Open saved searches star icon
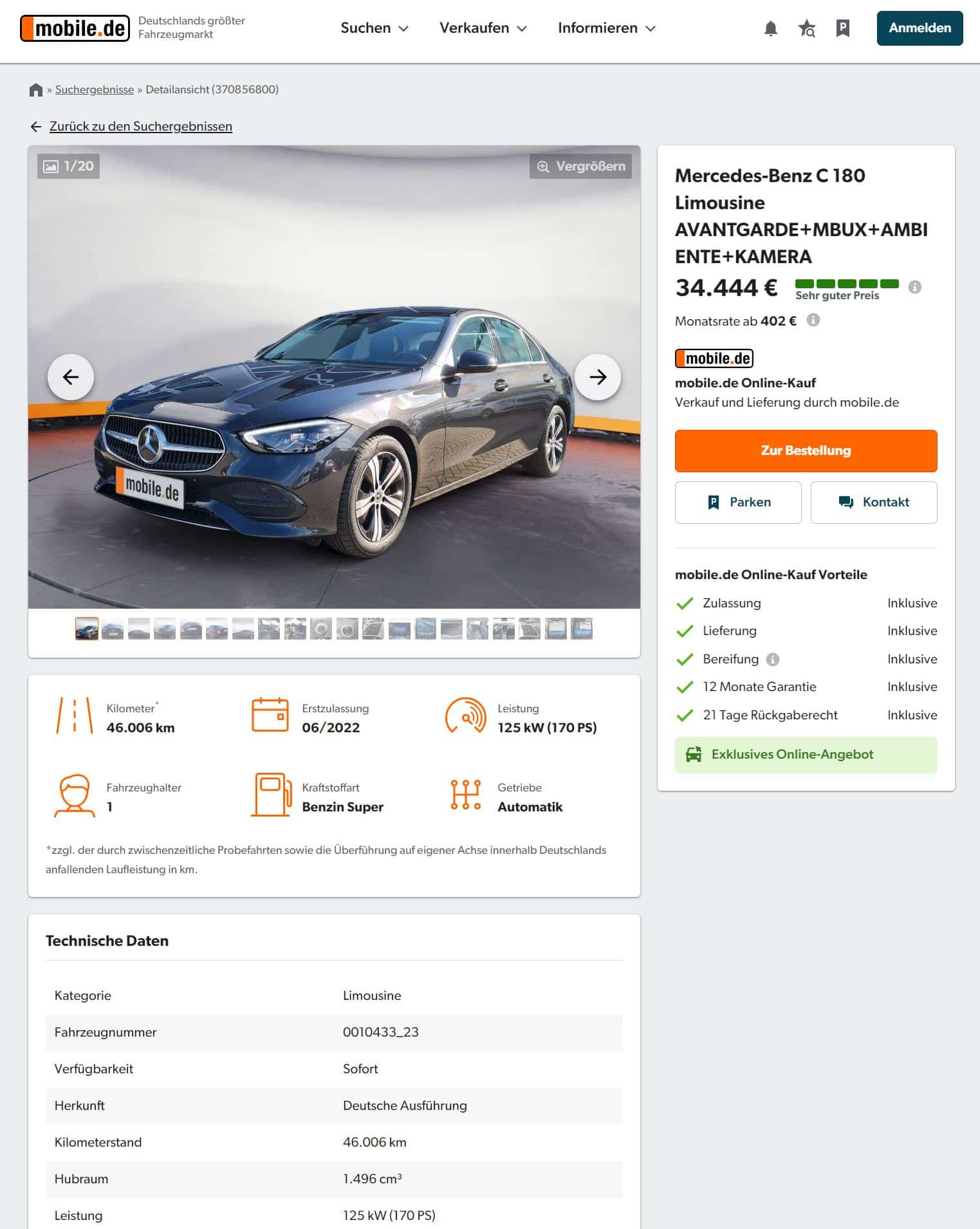Screen dimensions: 980x1229 click(x=806, y=28)
